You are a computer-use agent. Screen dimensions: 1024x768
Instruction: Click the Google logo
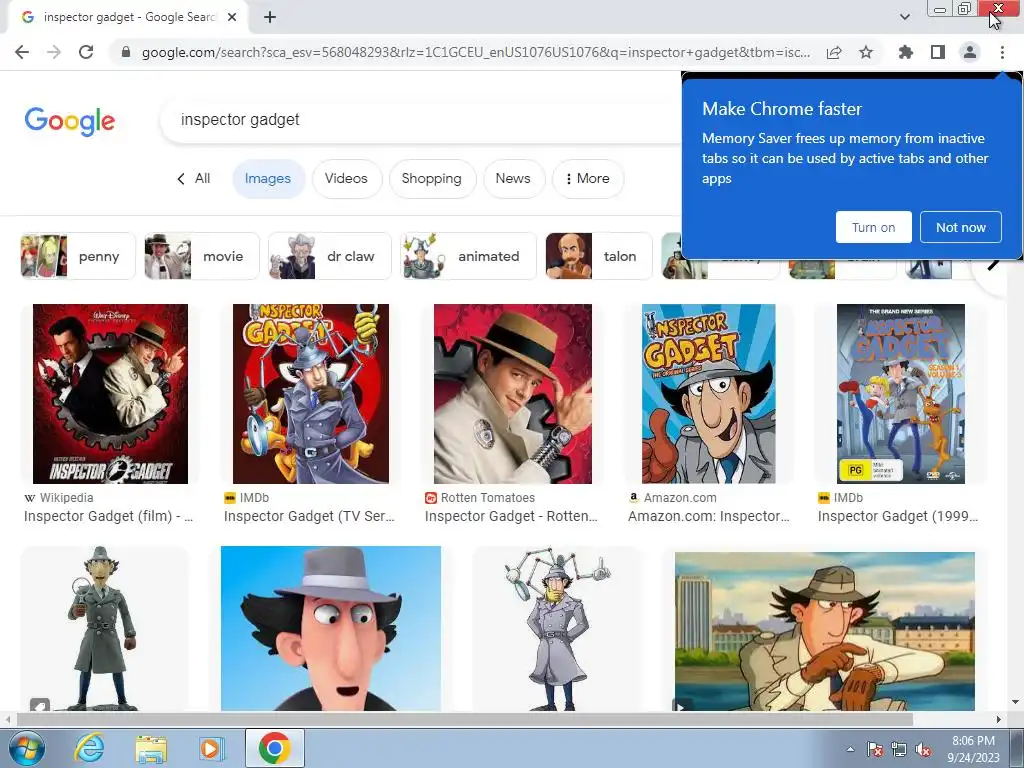point(70,121)
